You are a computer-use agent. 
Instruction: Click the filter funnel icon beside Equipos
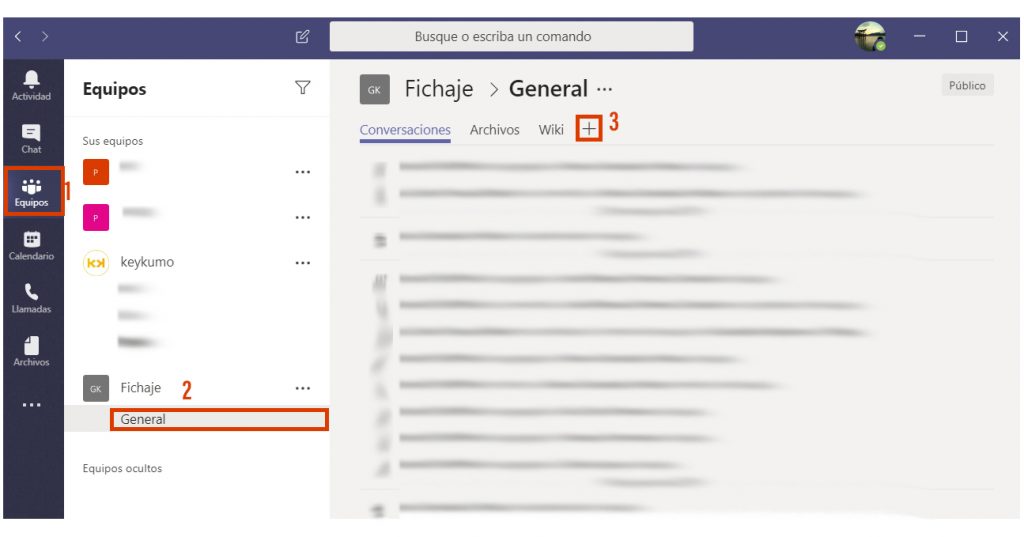[302, 88]
